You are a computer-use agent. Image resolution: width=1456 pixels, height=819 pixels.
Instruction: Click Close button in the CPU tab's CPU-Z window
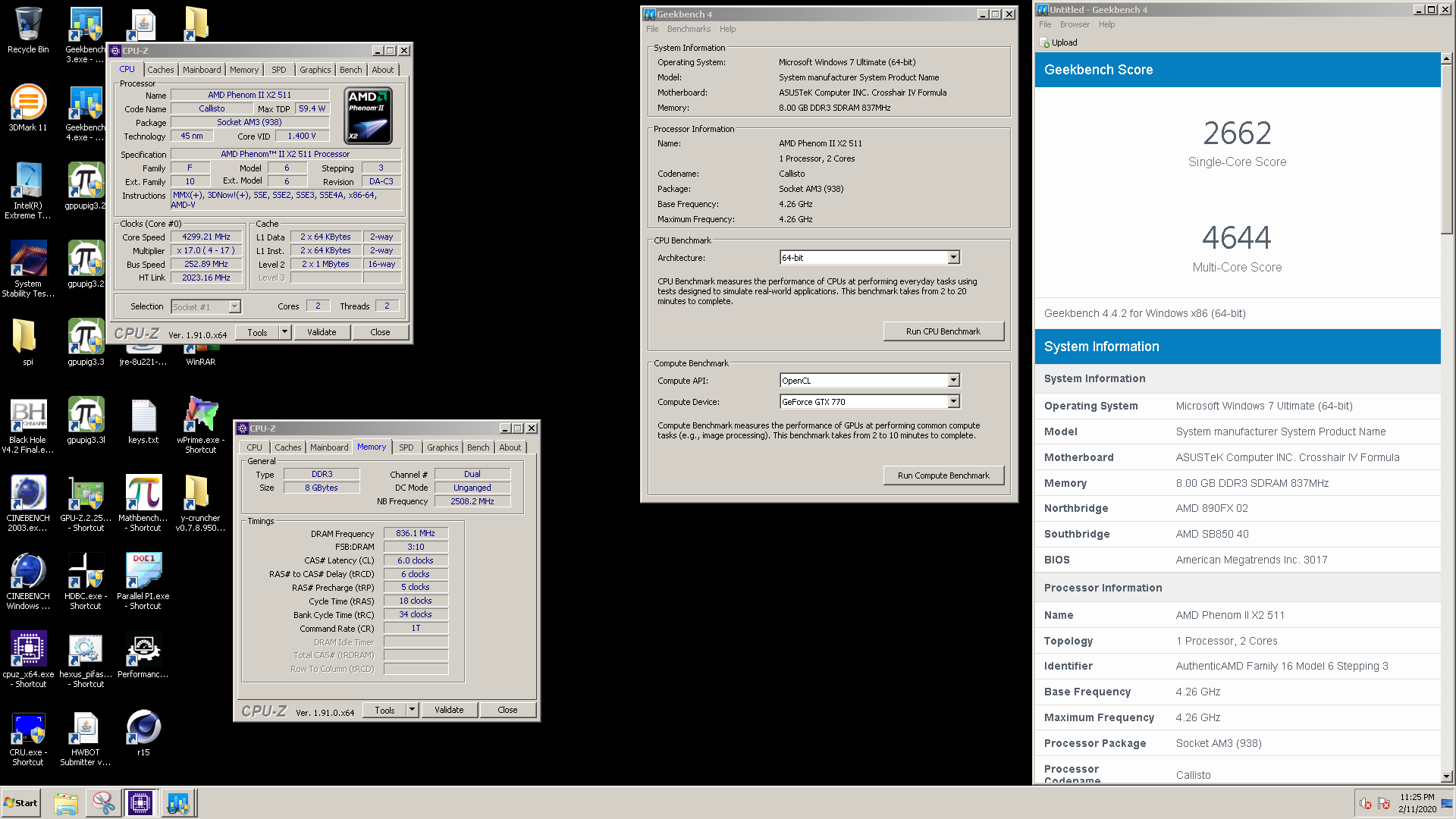(x=380, y=332)
